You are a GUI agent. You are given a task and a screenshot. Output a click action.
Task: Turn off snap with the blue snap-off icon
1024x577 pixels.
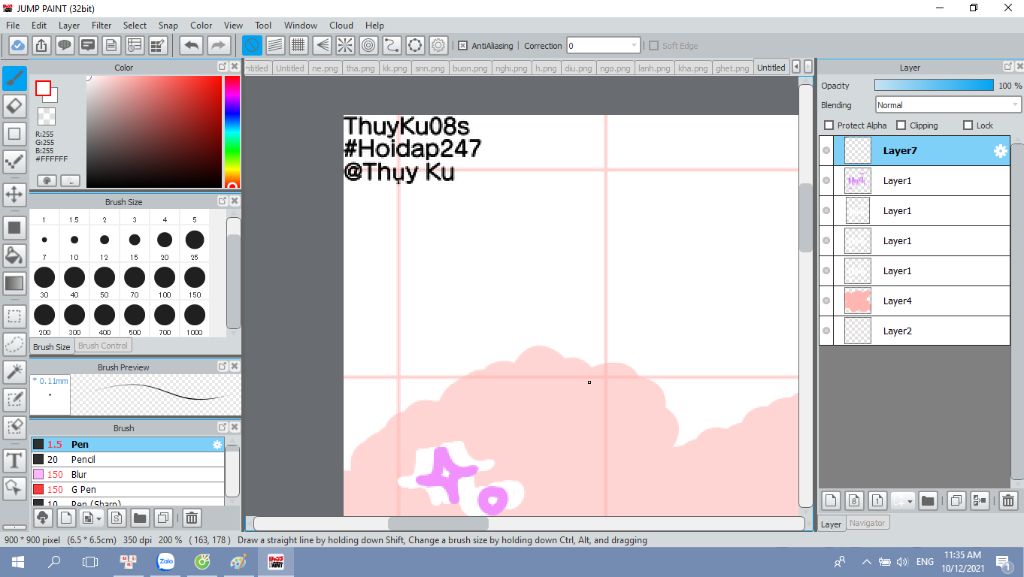(x=252, y=46)
